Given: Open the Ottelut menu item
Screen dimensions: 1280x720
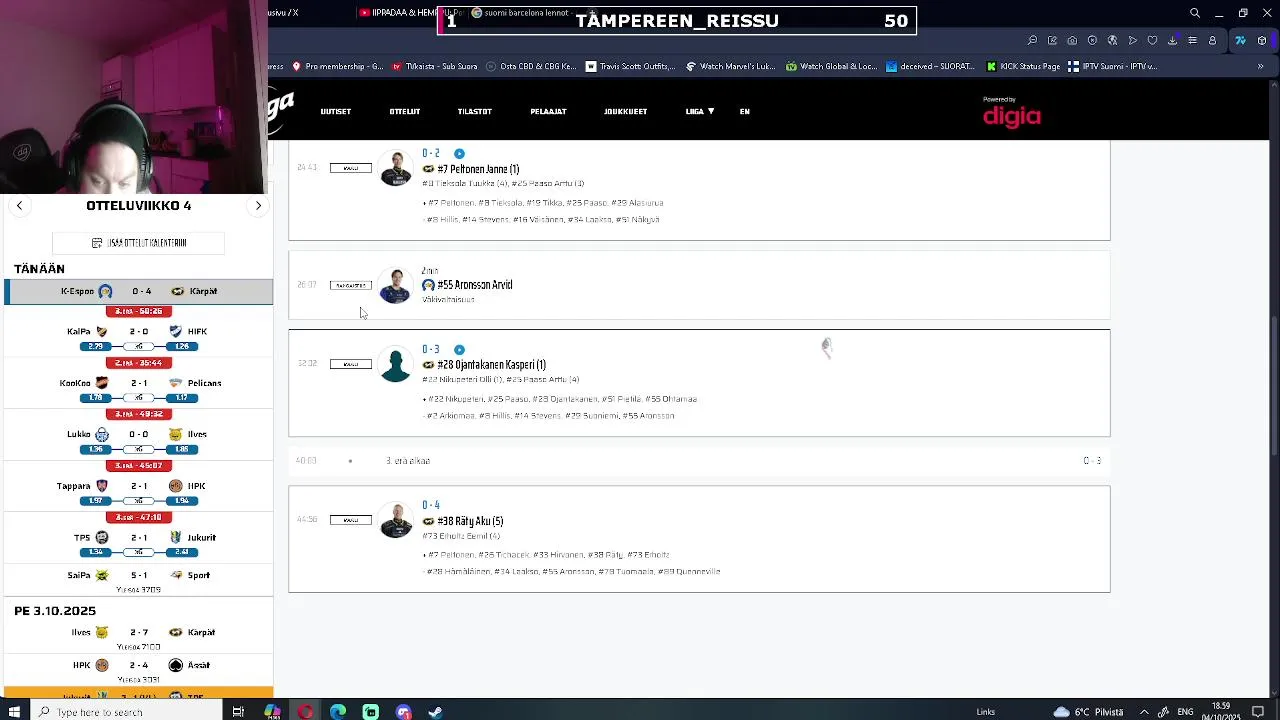Looking at the screenshot, I should point(405,111).
